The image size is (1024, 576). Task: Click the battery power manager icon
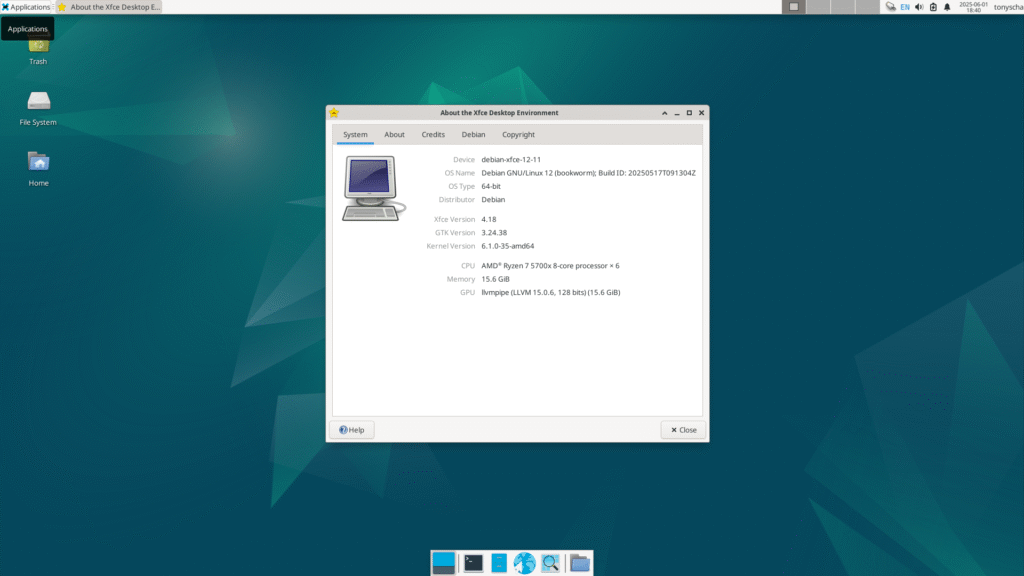click(x=933, y=7)
